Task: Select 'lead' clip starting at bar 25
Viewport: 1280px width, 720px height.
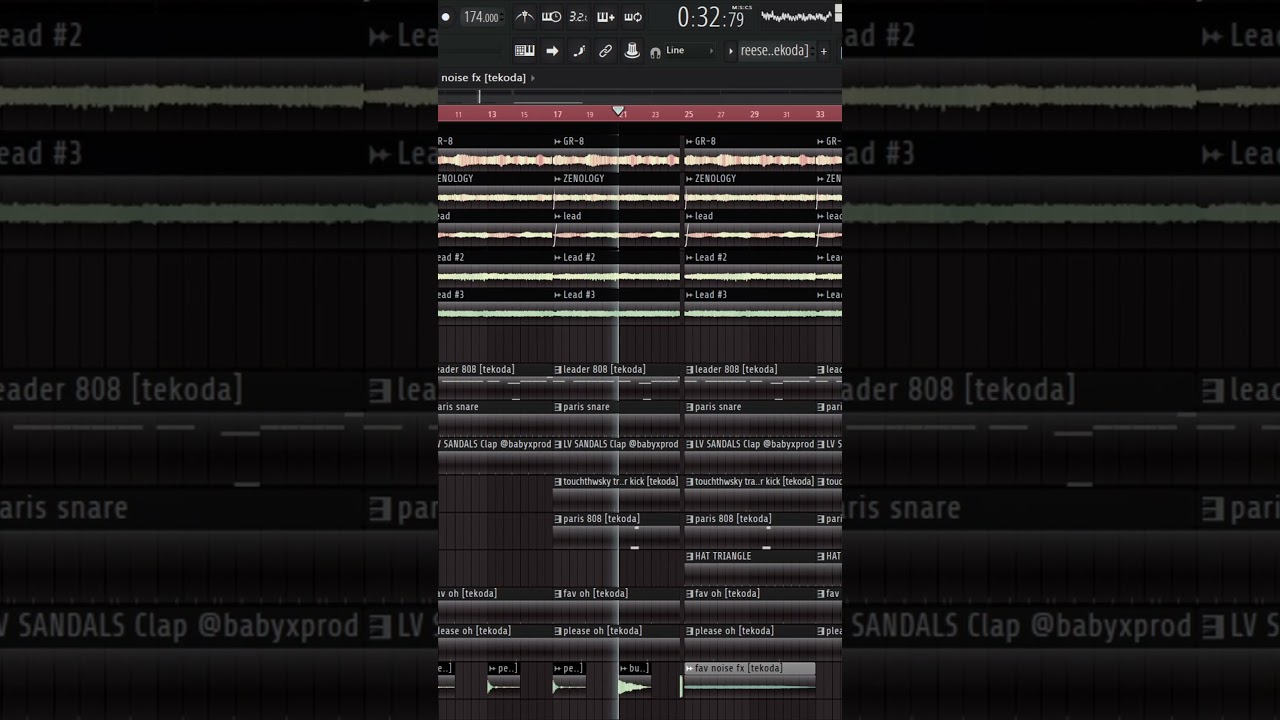Action: tap(750, 228)
